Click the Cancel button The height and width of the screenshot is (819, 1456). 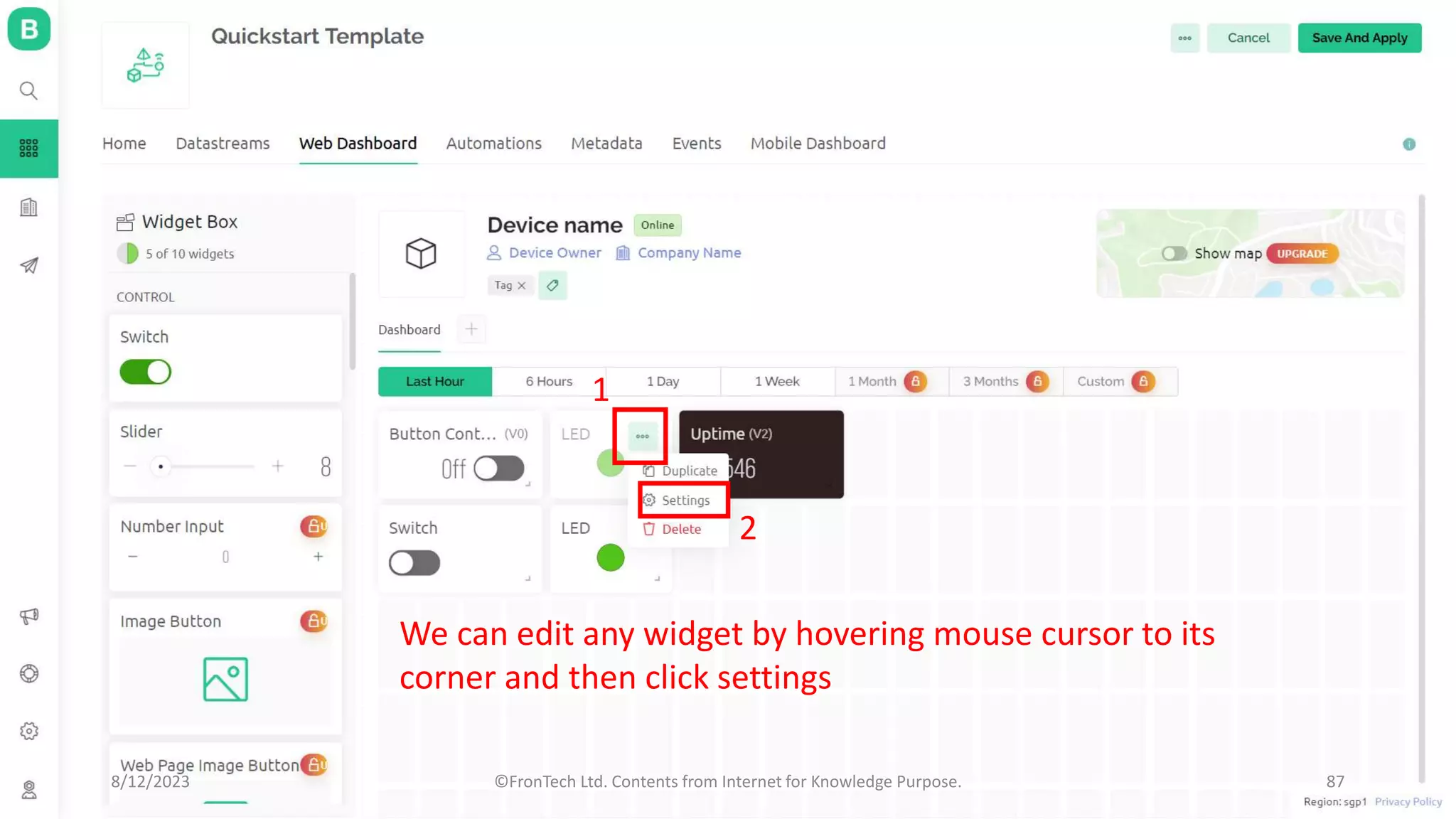tap(1248, 38)
